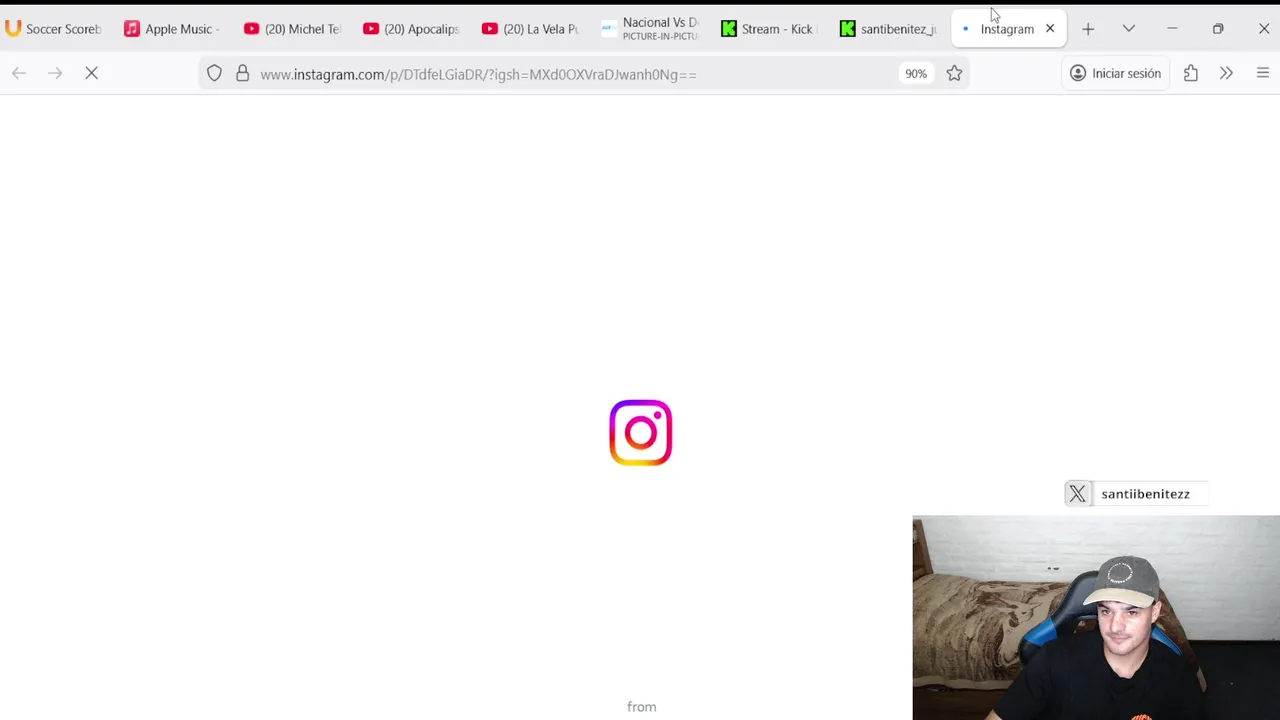The image size is (1280, 720).
Task: Click the santiibenitezz handle label
Action: click(x=1145, y=494)
